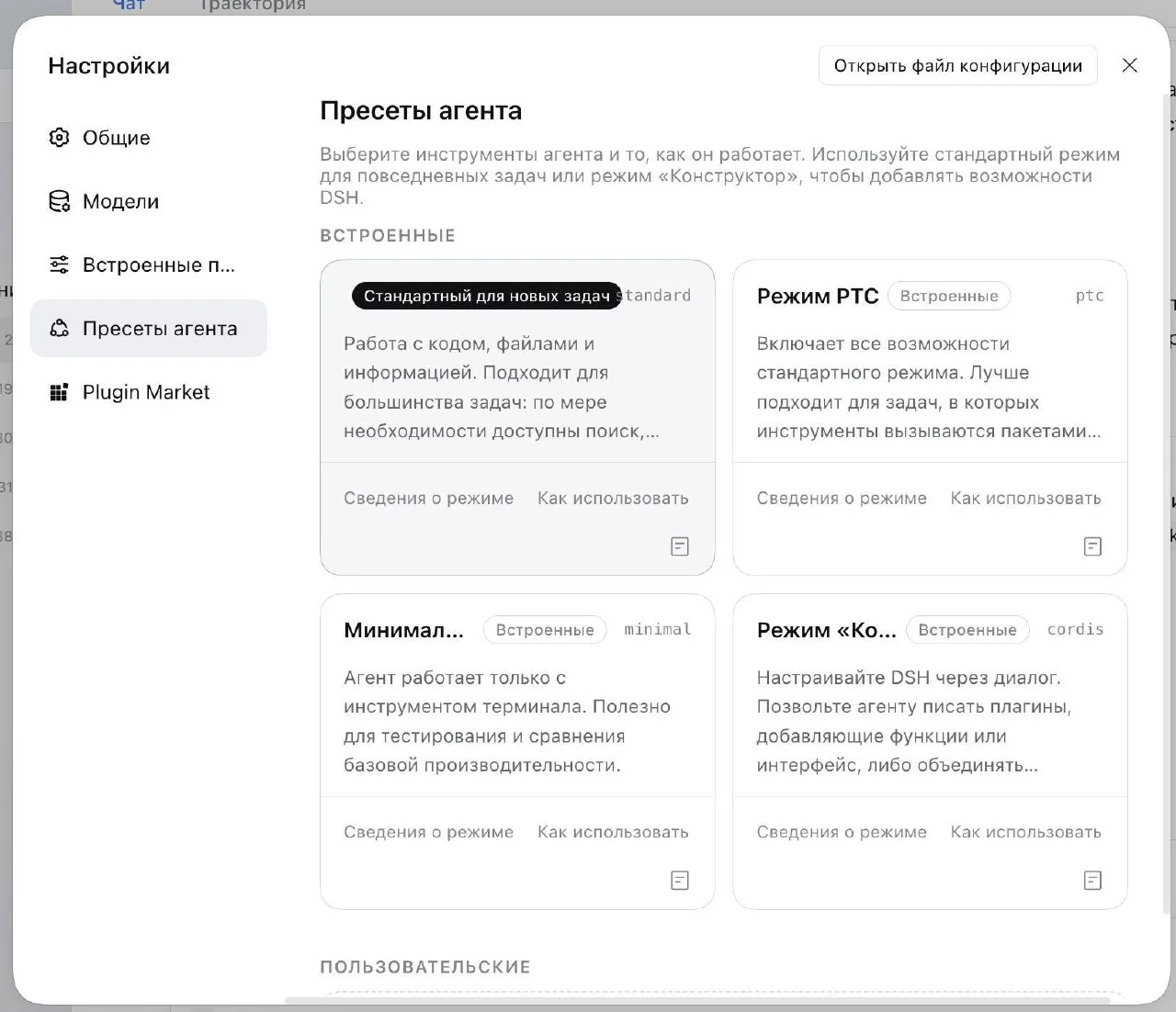Click Как использовать on the standard card
The image size is (1176, 1012).
613,498
